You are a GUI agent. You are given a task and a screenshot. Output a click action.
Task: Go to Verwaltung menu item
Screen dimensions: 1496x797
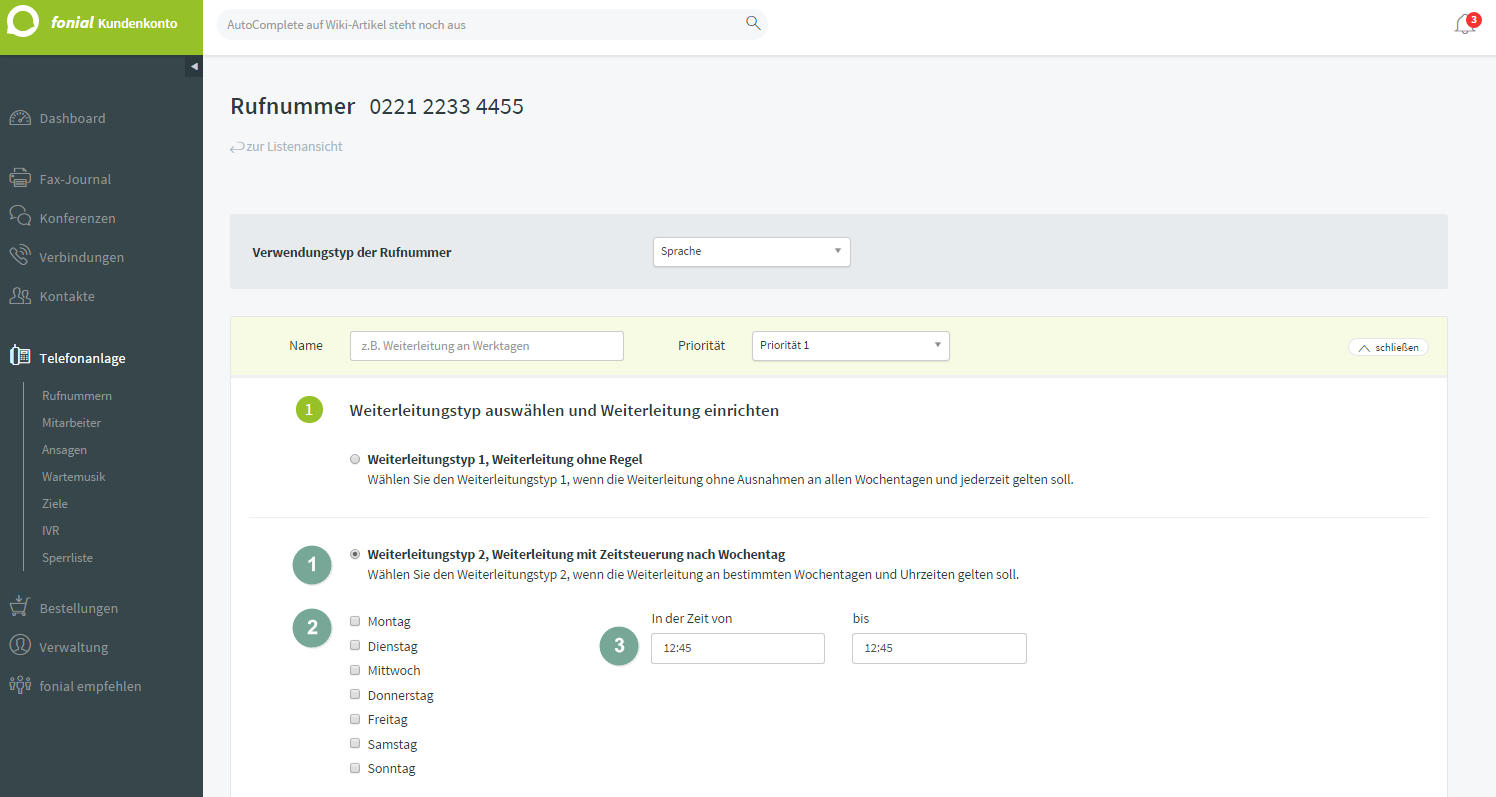pyautogui.click(x=74, y=647)
